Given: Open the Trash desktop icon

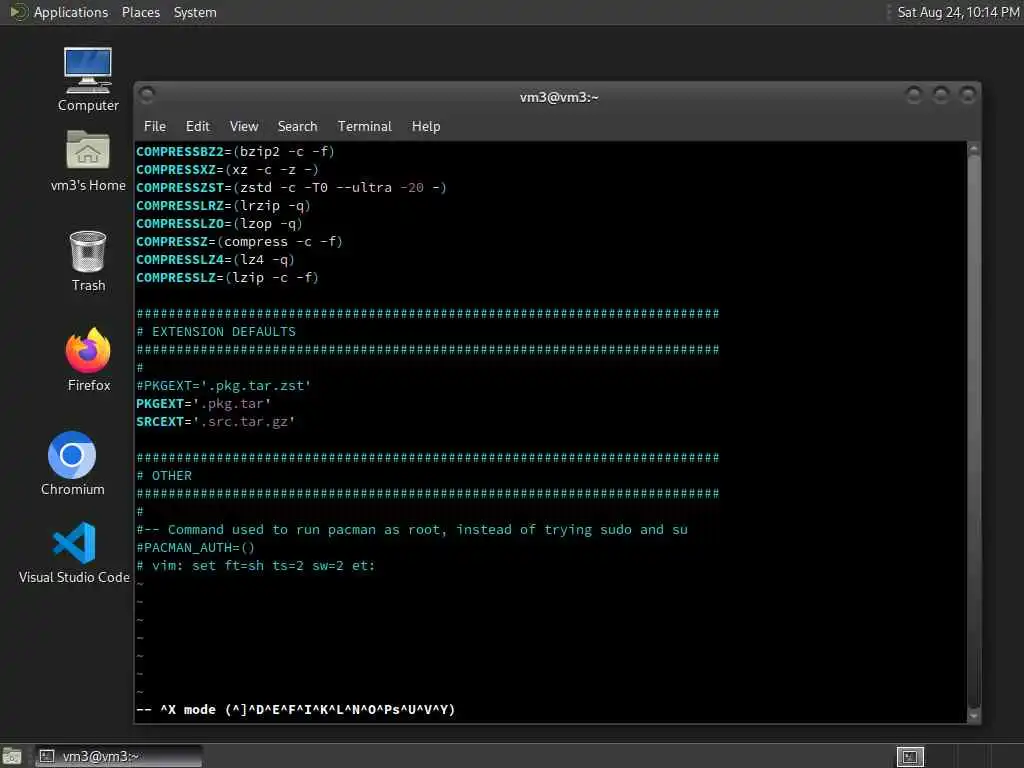Looking at the screenshot, I should [x=88, y=261].
